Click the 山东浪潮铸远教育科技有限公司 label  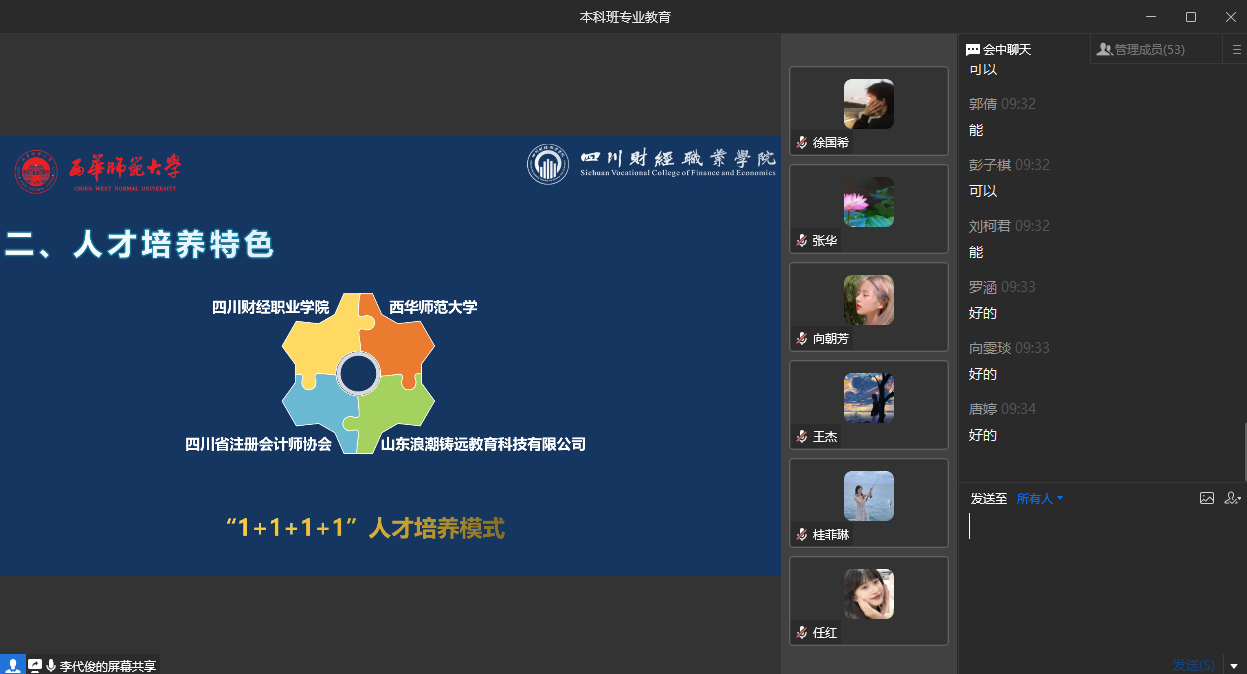[x=483, y=444]
